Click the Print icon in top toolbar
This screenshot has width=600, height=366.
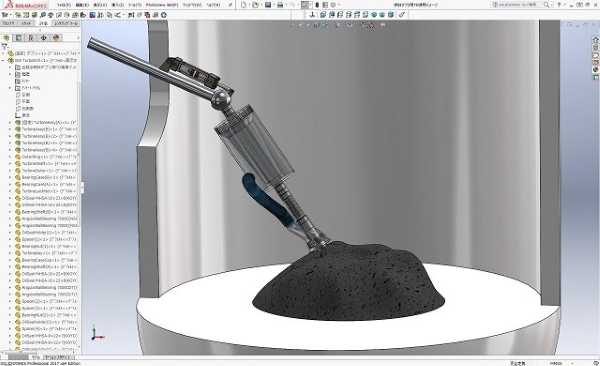click(280, 5)
